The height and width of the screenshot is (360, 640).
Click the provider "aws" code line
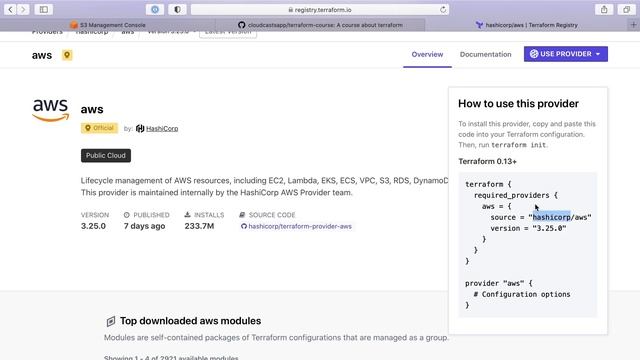[499, 283]
